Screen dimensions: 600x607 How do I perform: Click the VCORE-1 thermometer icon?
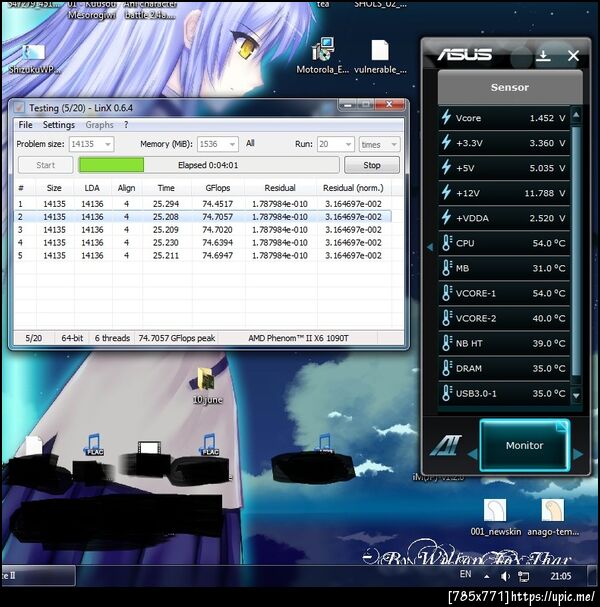(447, 293)
